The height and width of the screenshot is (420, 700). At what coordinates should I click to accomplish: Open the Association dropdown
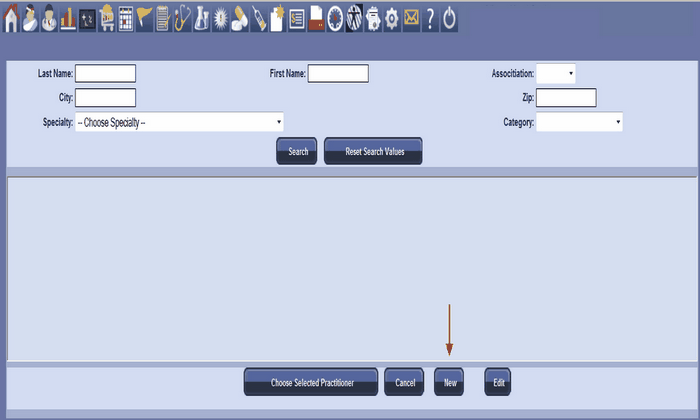(x=556, y=73)
